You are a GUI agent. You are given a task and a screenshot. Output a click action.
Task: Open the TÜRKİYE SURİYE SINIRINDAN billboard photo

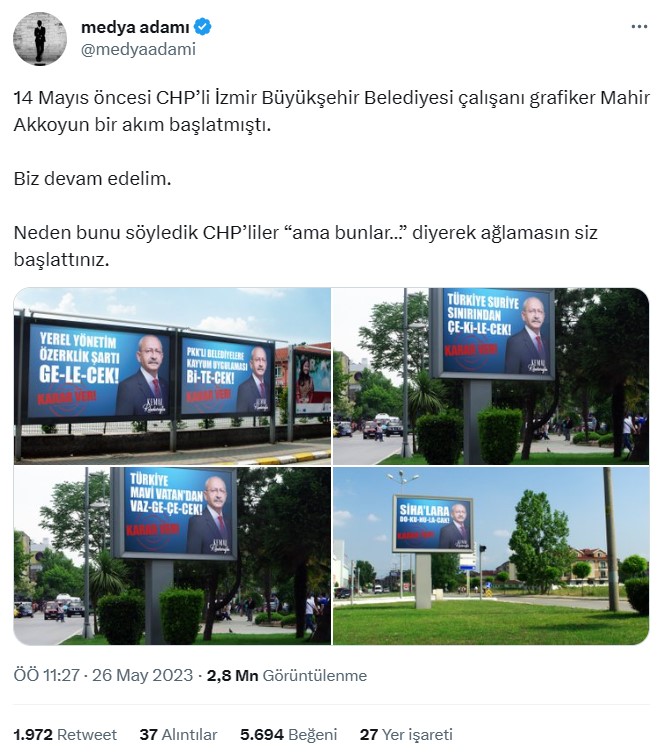(x=491, y=376)
